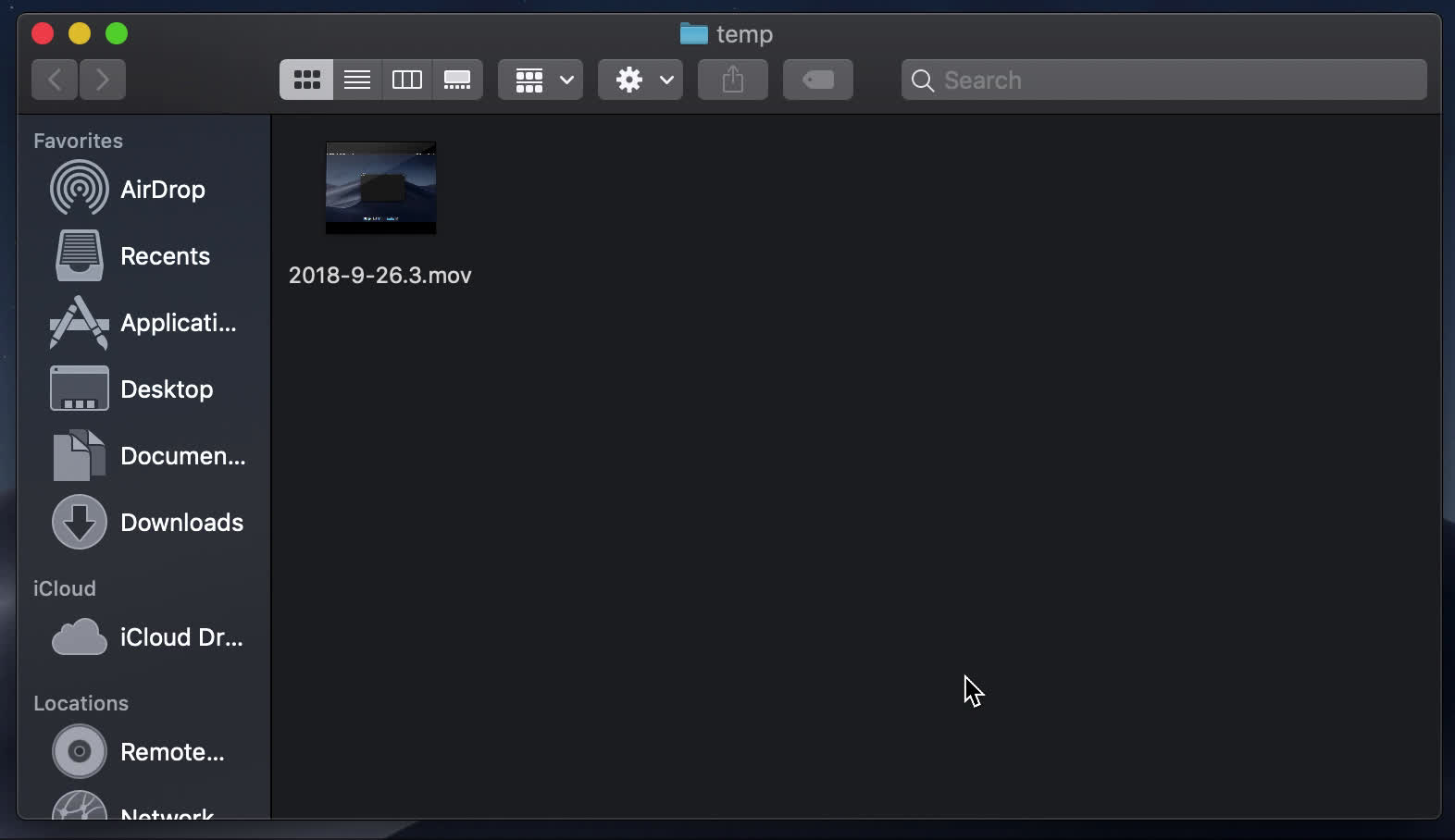1455x840 pixels.
Task: Open the gear Action menu
Action: [x=640, y=80]
